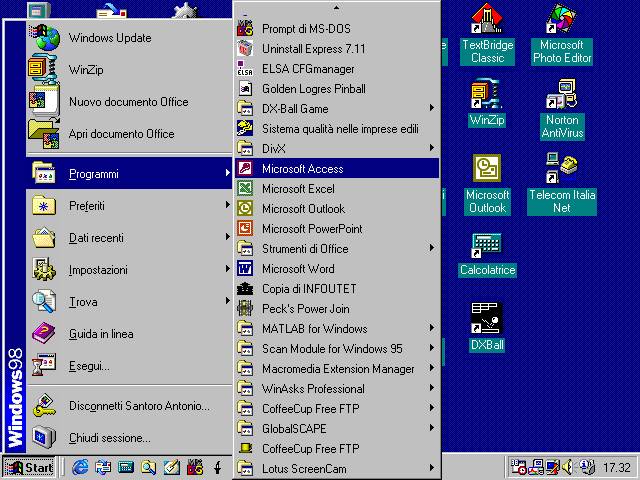
Task: Click the Preferiti star folder icon
Action: click(x=44, y=205)
